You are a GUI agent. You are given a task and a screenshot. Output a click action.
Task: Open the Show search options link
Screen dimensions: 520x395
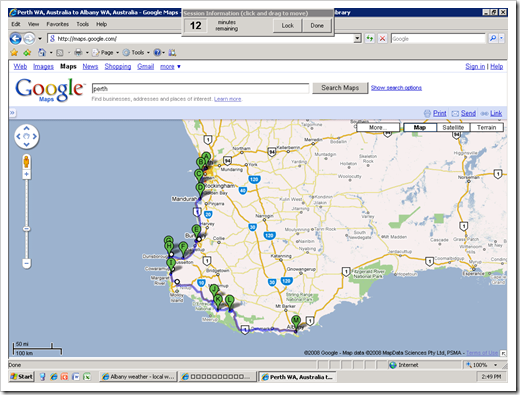pyautogui.click(x=396, y=88)
